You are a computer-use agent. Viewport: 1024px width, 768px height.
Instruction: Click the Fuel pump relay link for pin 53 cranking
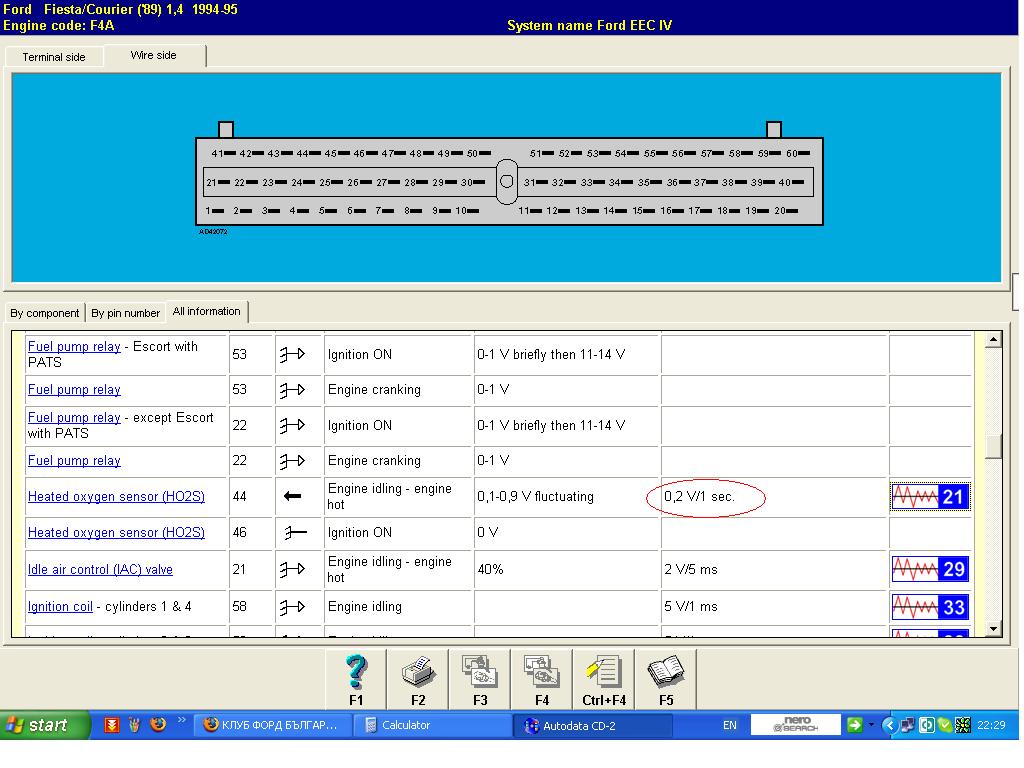[74, 390]
